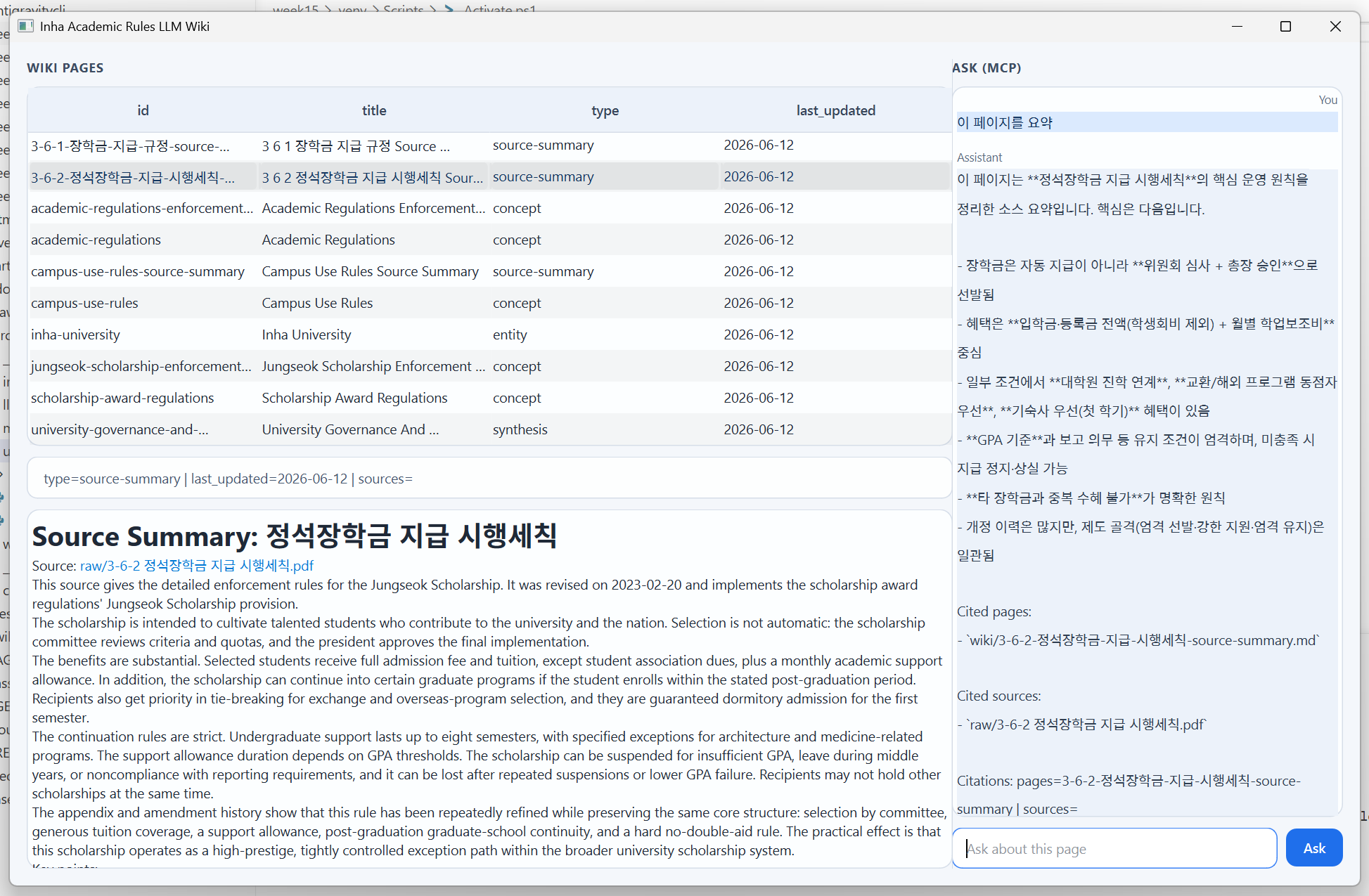Image resolution: width=1369 pixels, height=896 pixels.
Task: Click the 'Cited sources:' line in chat
Action: pos(998,696)
